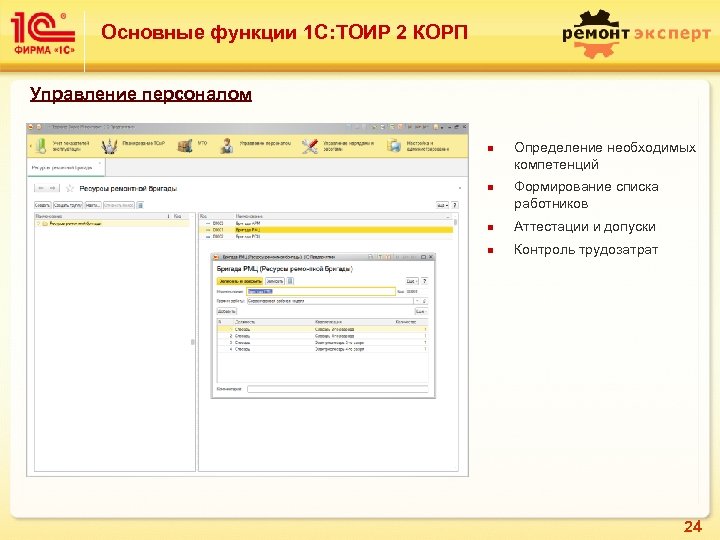Select row 4 of the qualifications table
Viewport: 720px width, 540px height.
(322, 349)
